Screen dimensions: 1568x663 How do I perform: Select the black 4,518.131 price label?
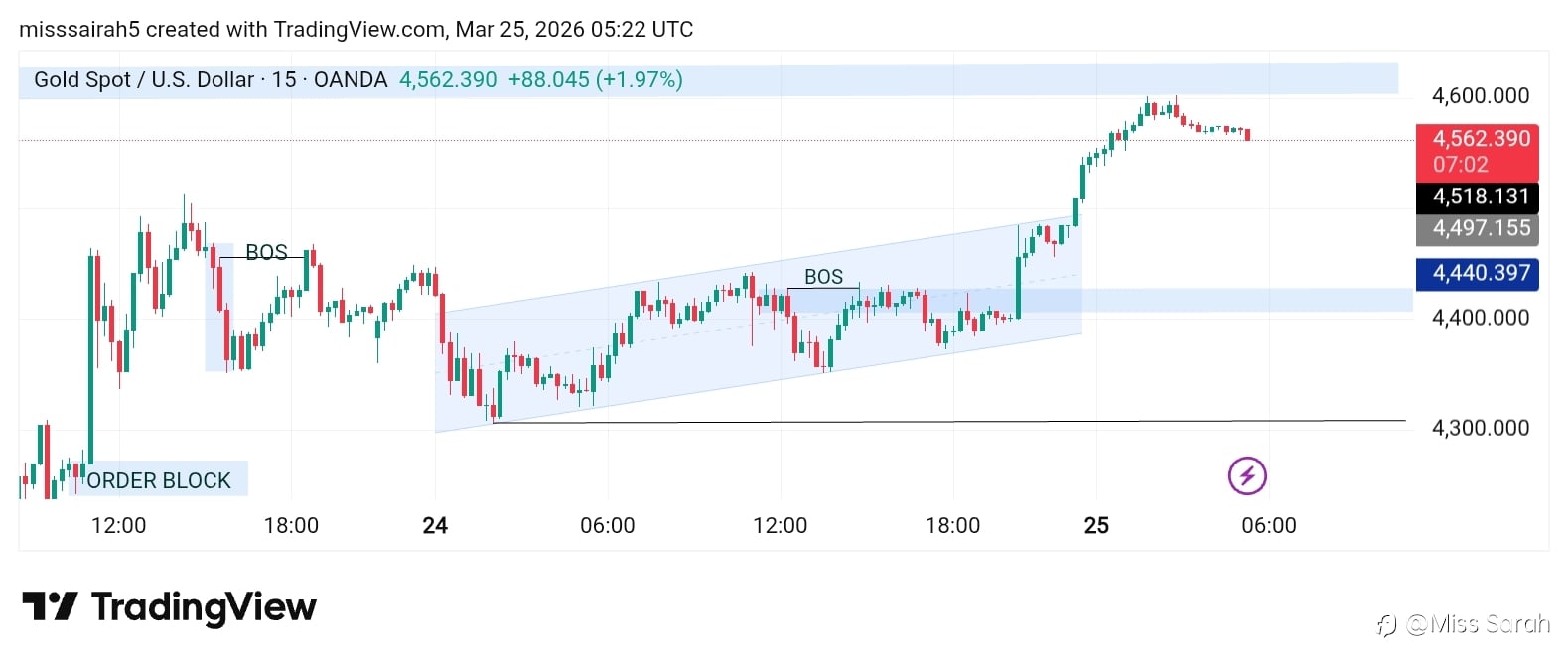(1480, 197)
